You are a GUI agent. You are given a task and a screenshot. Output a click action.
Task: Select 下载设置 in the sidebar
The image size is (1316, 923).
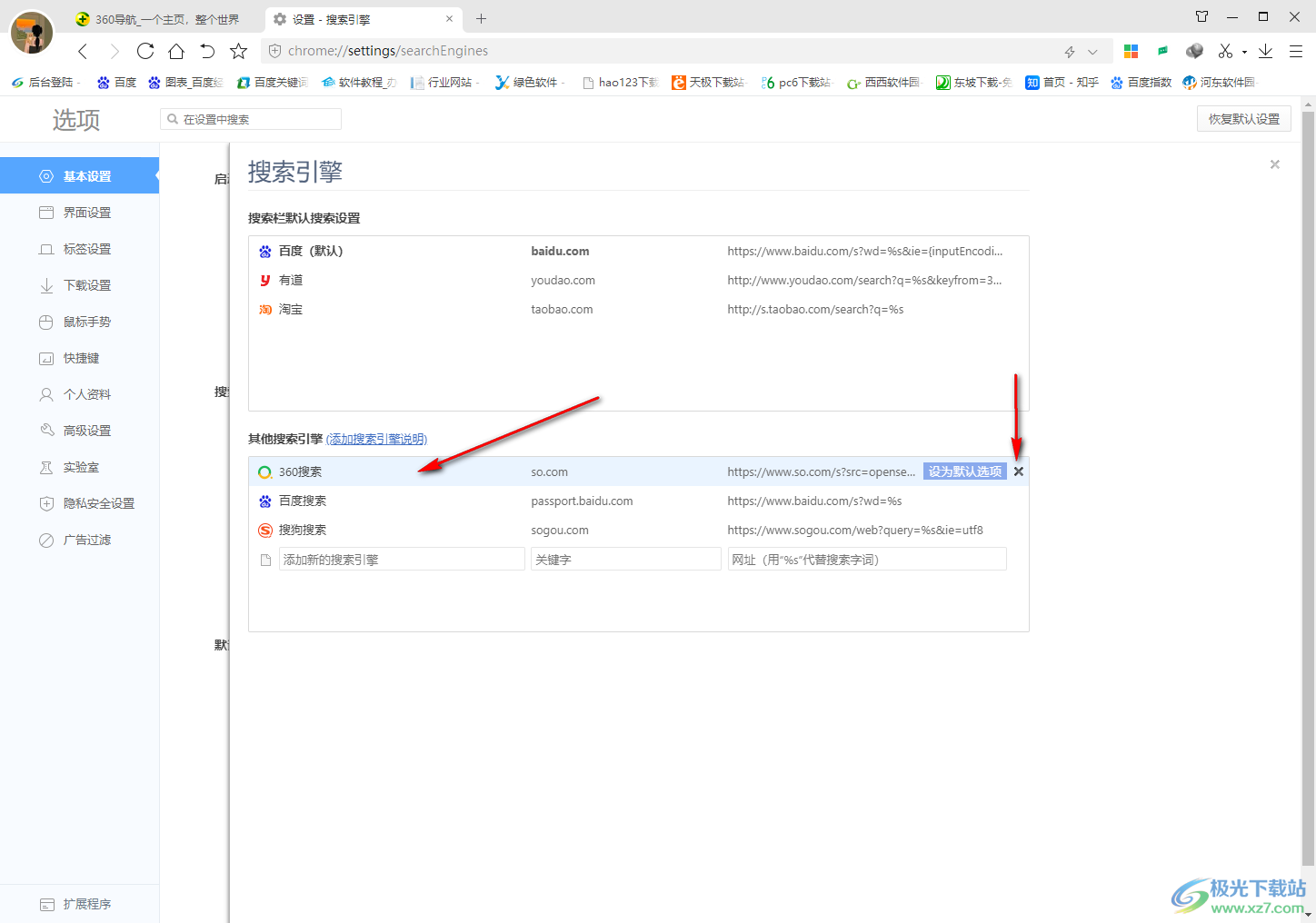pyautogui.click(x=79, y=285)
